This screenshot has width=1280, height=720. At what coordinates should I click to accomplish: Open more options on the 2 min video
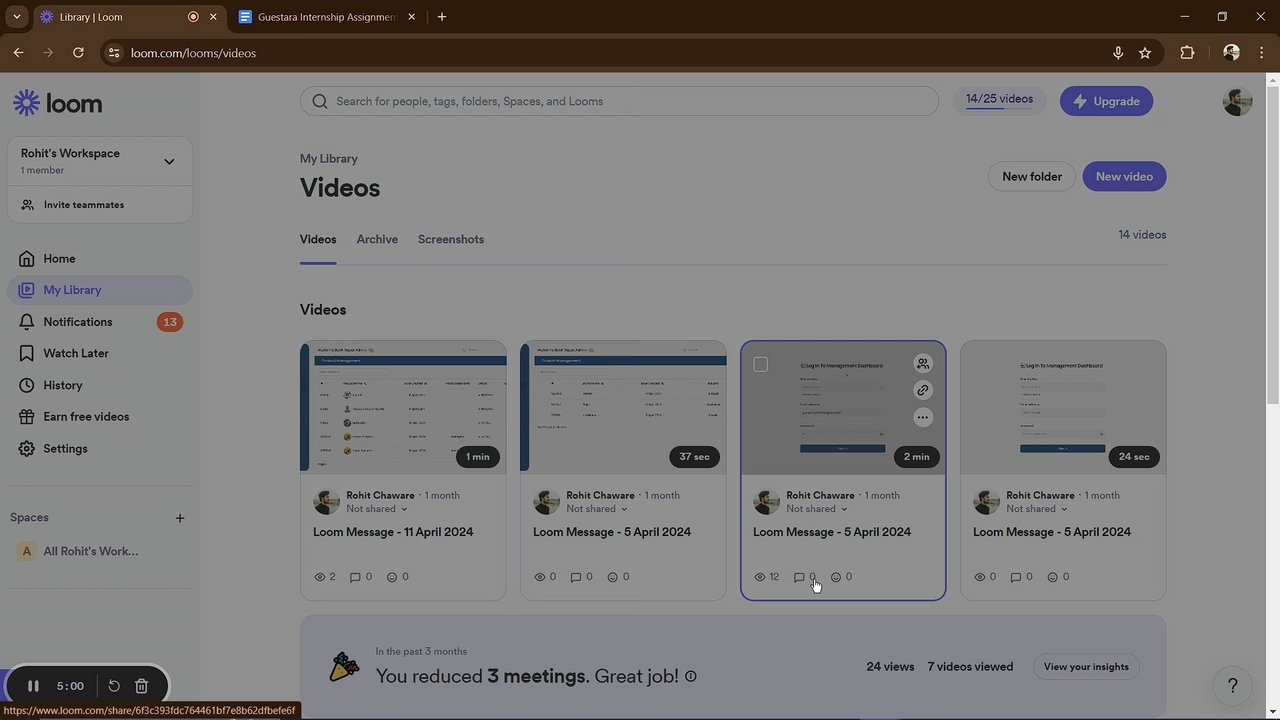click(923, 417)
